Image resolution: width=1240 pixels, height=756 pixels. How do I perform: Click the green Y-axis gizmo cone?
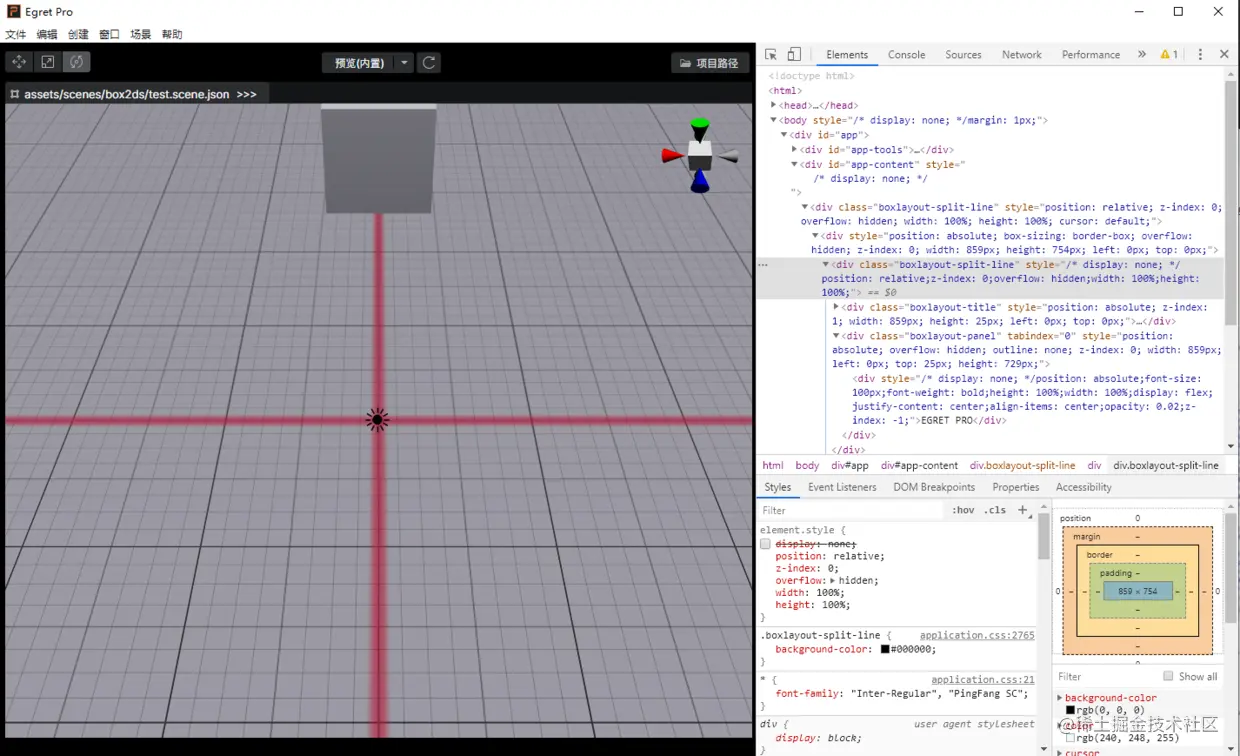click(x=700, y=127)
